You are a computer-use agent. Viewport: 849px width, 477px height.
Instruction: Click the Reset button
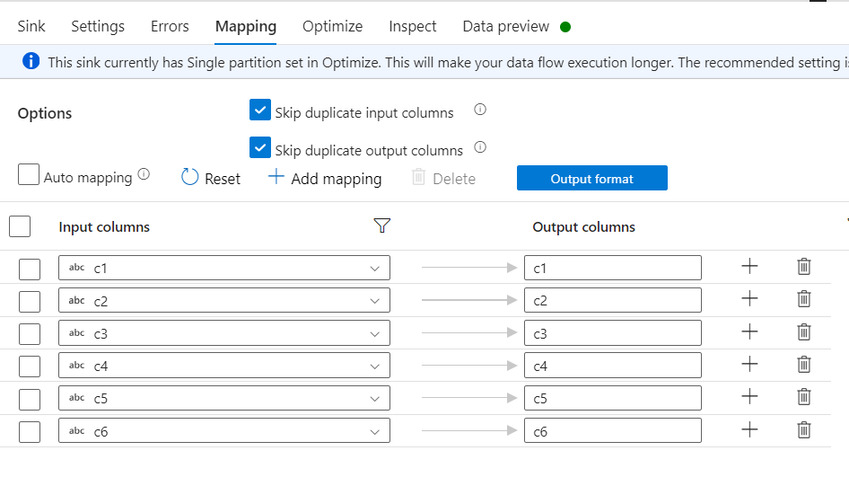211,178
